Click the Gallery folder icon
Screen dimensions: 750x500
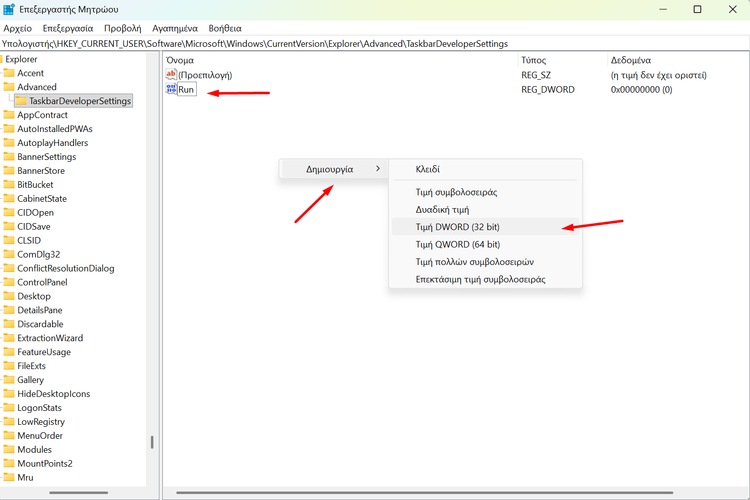[9, 380]
